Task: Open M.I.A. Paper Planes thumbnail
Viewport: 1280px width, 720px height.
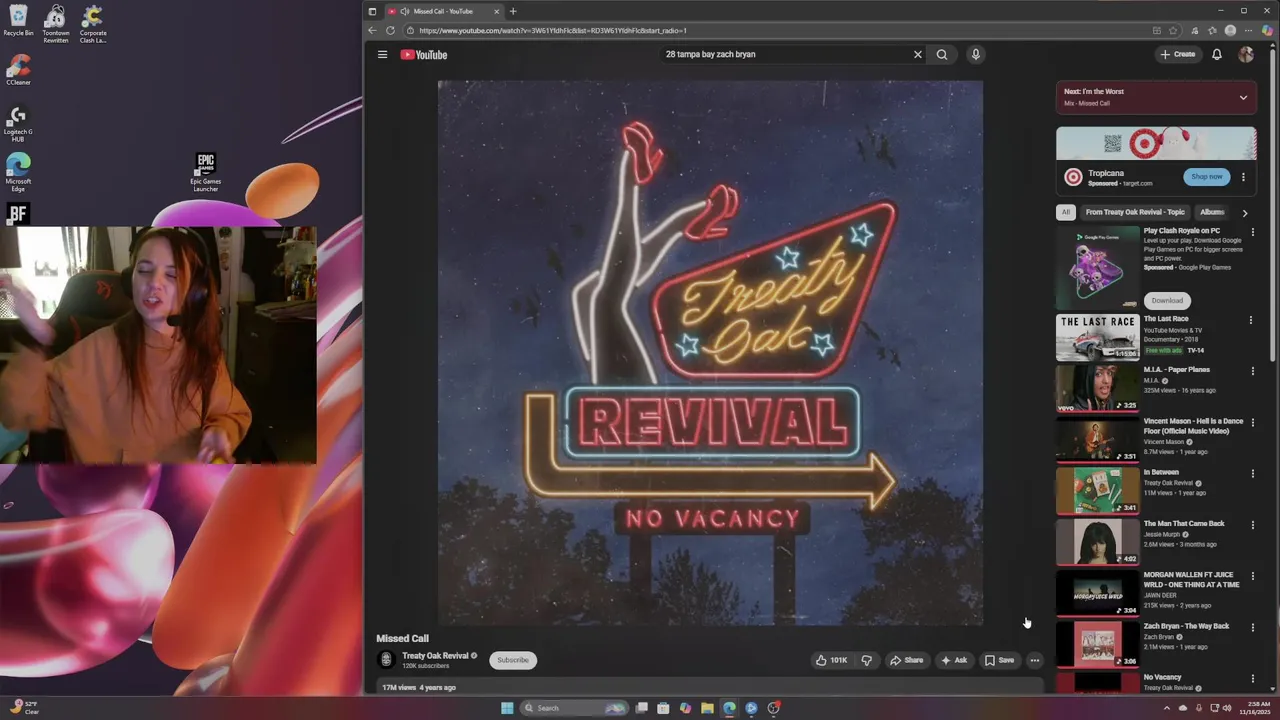Action: (1098, 388)
